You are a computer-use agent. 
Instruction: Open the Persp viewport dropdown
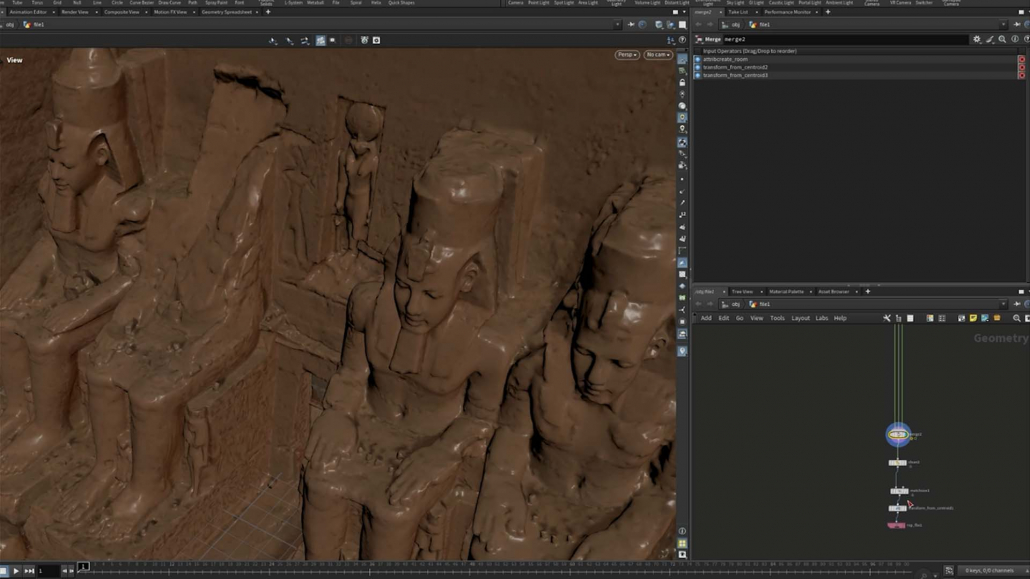coord(627,55)
